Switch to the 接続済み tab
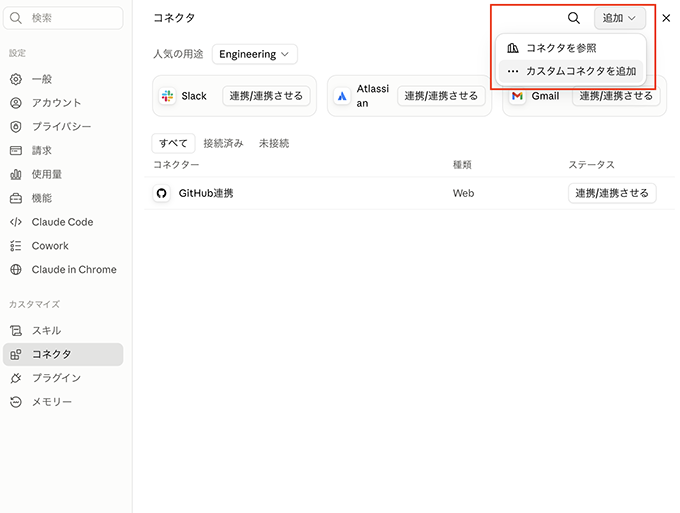The width and height of the screenshot is (680, 513). pos(223,143)
